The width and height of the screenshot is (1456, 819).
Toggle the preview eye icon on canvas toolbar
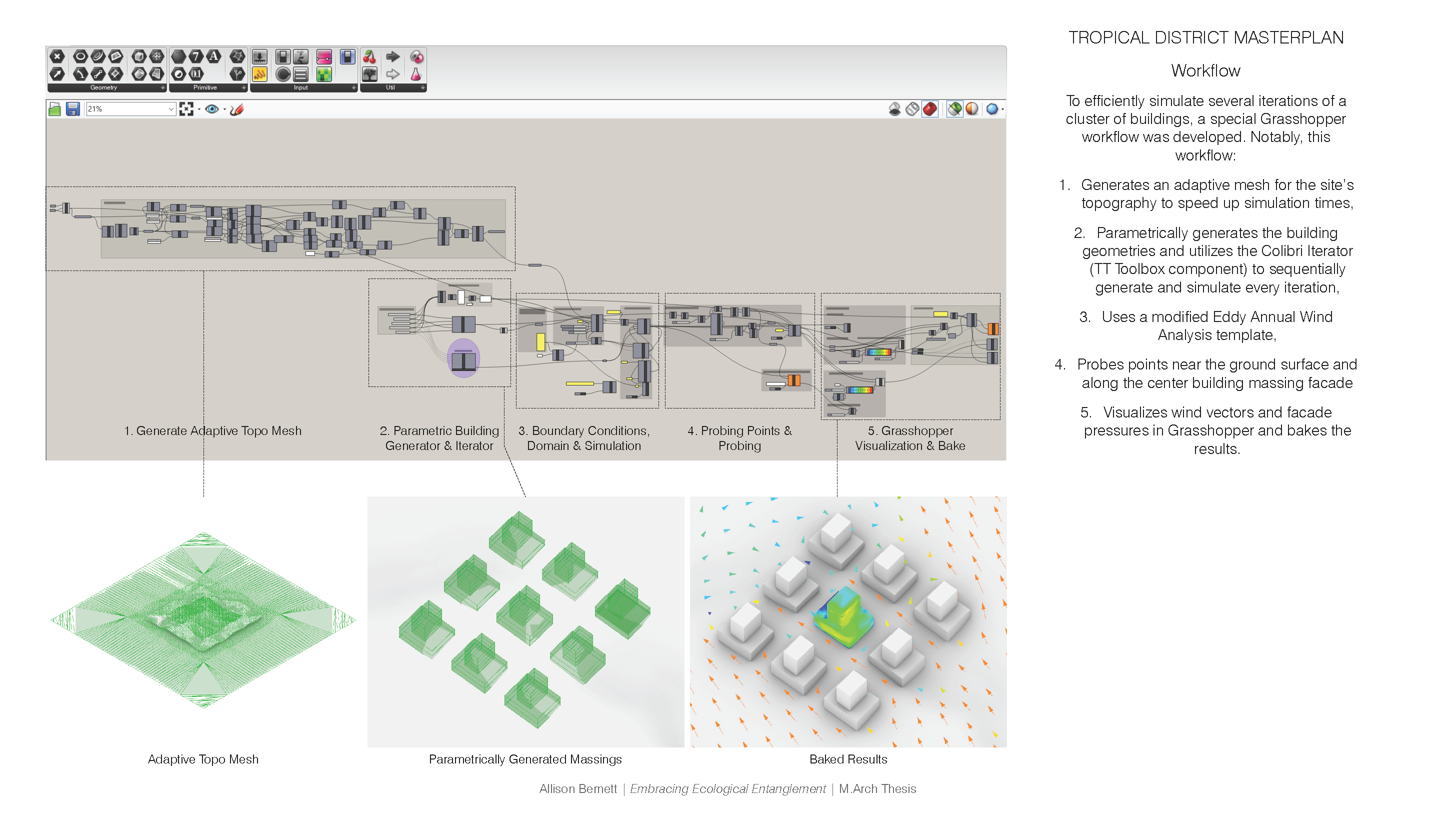(212, 108)
